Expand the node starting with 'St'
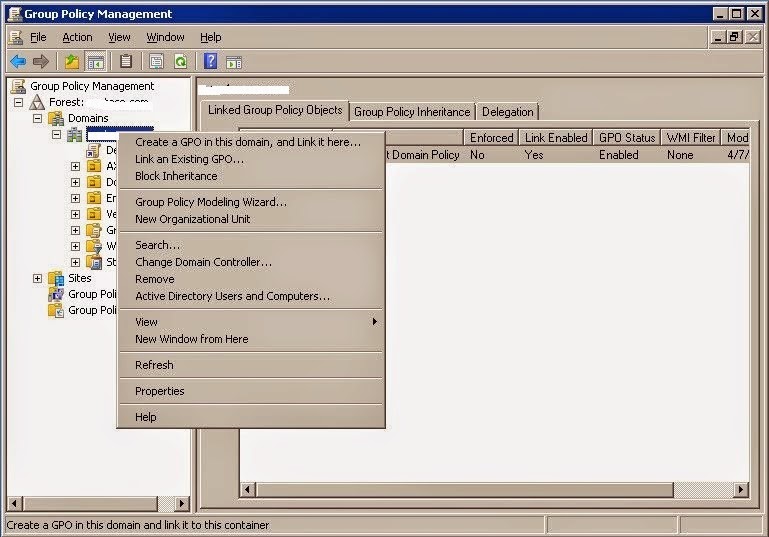The height and width of the screenshot is (537, 769). coord(76,262)
